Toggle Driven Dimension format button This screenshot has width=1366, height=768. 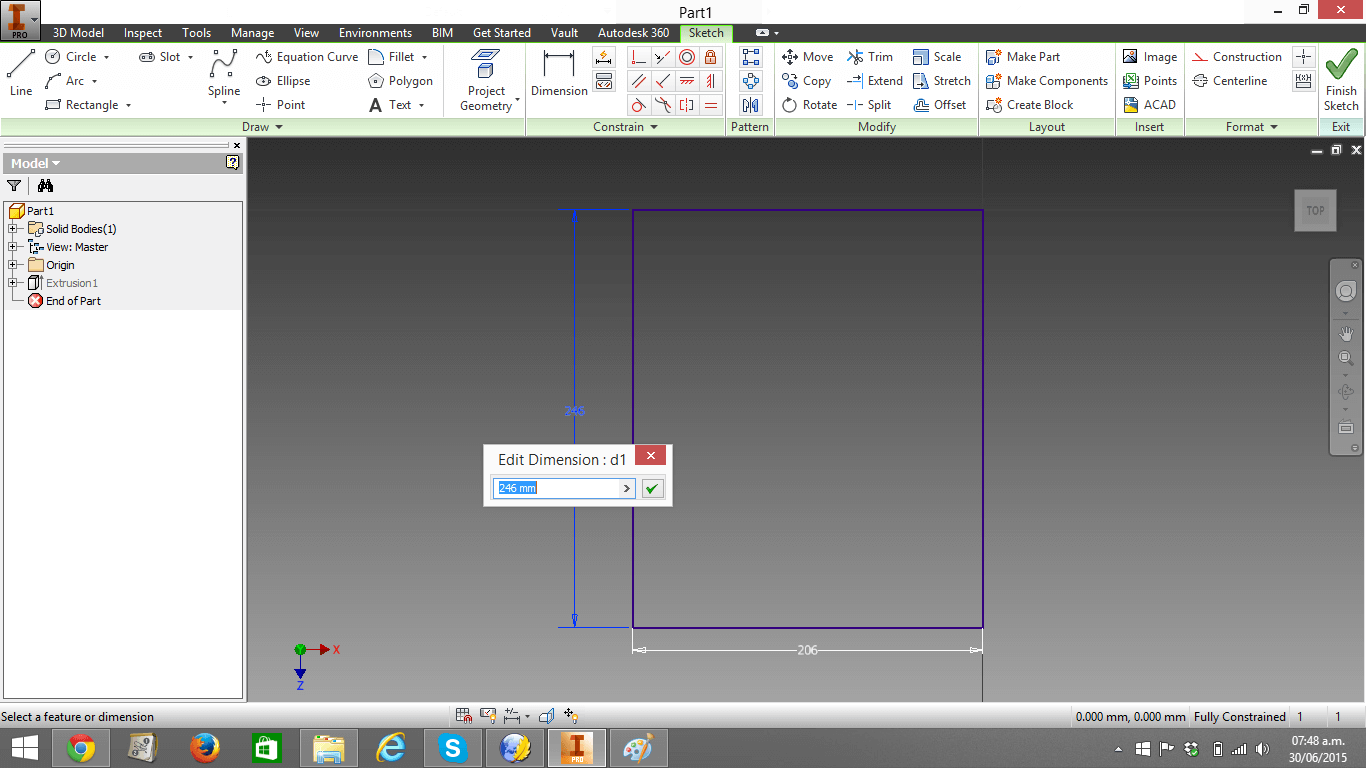click(x=1303, y=81)
